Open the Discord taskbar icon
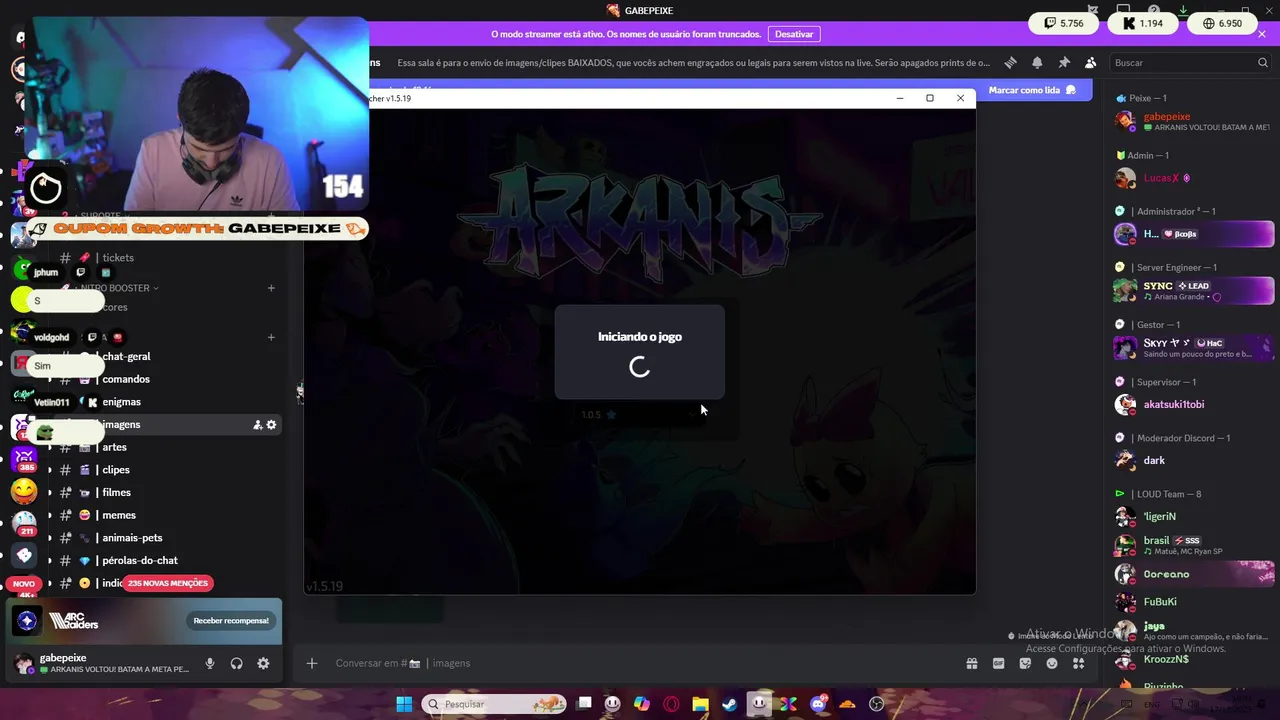The height and width of the screenshot is (720, 1280). [x=818, y=704]
